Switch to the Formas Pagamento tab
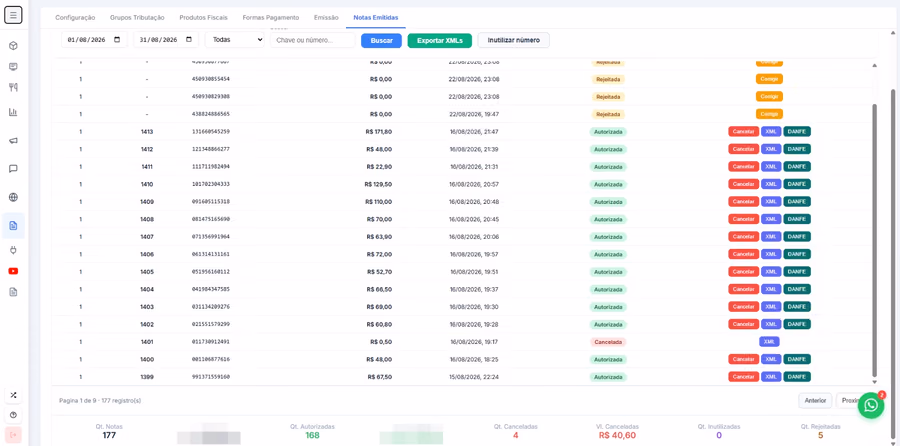 coord(271,18)
